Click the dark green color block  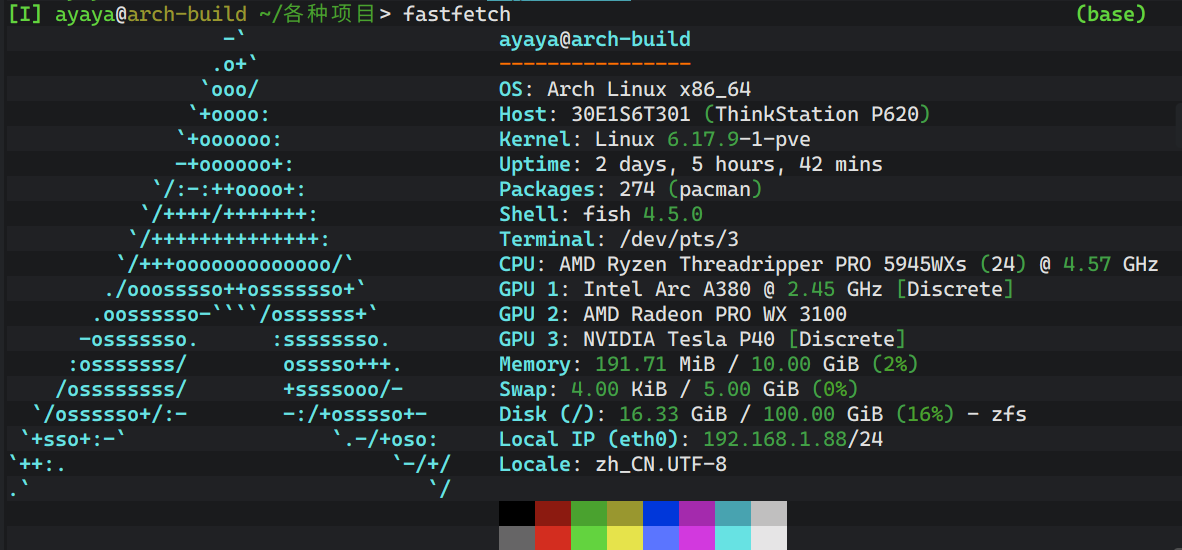[589, 513]
